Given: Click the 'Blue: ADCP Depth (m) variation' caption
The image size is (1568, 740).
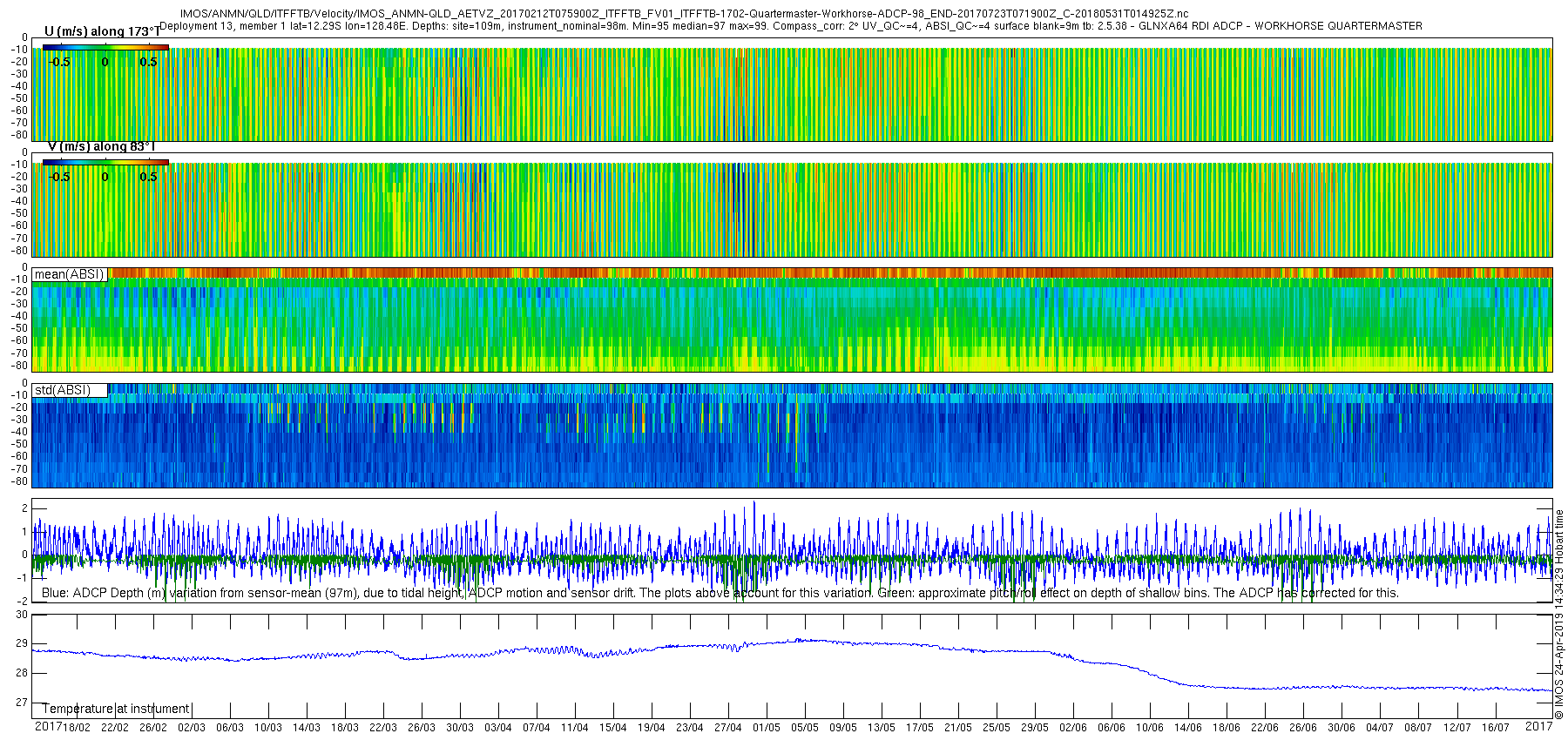Looking at the screenshot, I should coord(720,593).
